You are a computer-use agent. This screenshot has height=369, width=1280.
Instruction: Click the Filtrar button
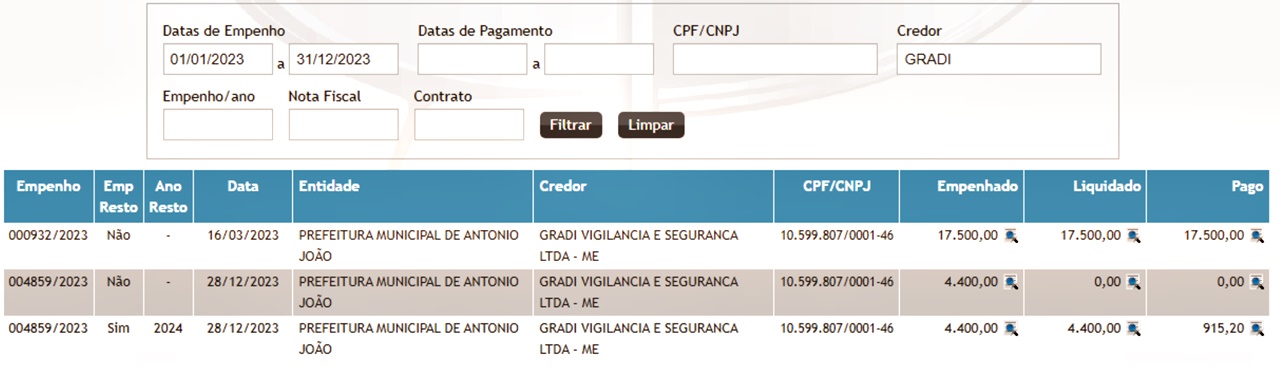(x=571, y=126)
